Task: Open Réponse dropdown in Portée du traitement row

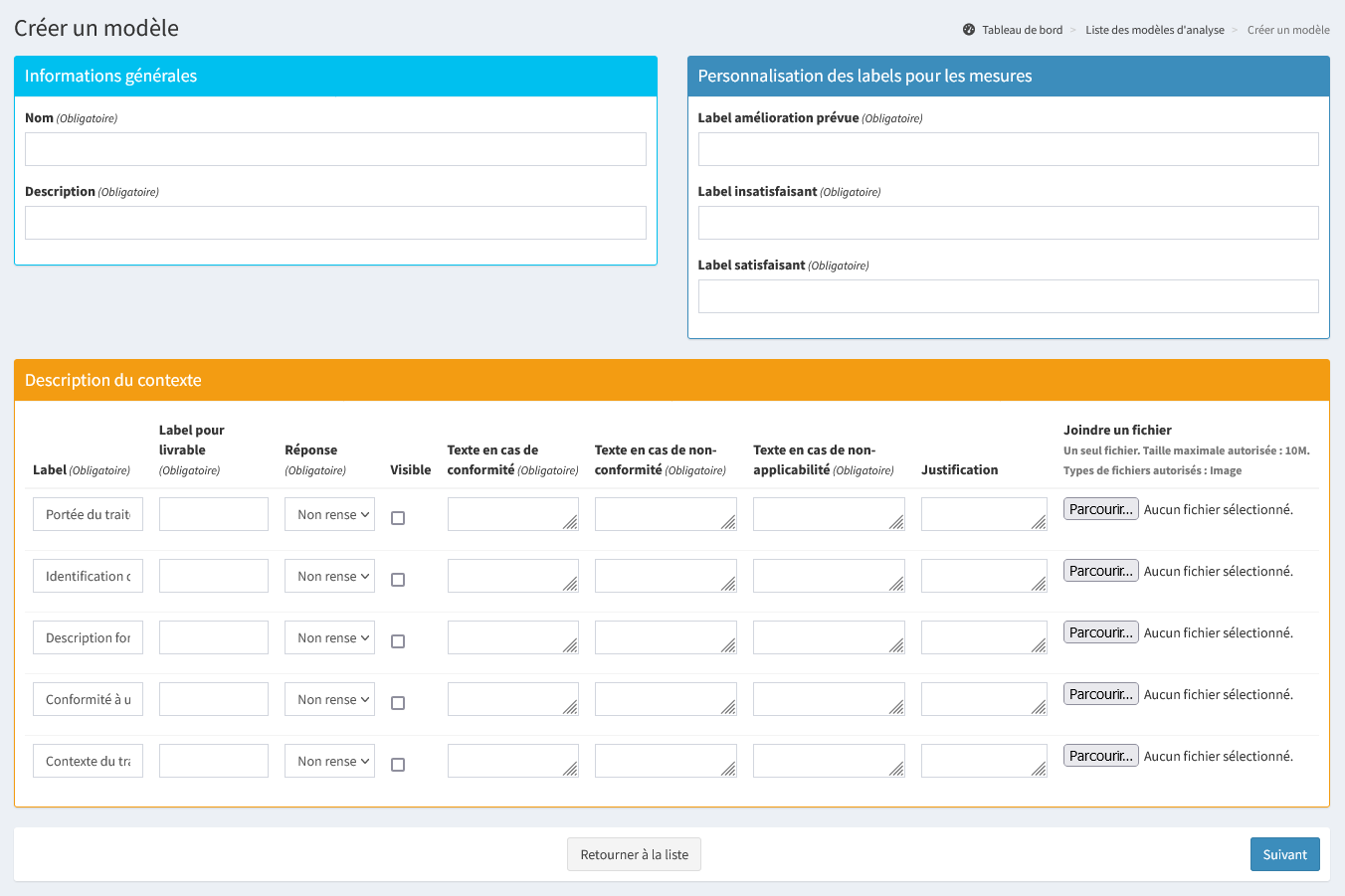Action: tap(329, 514)
